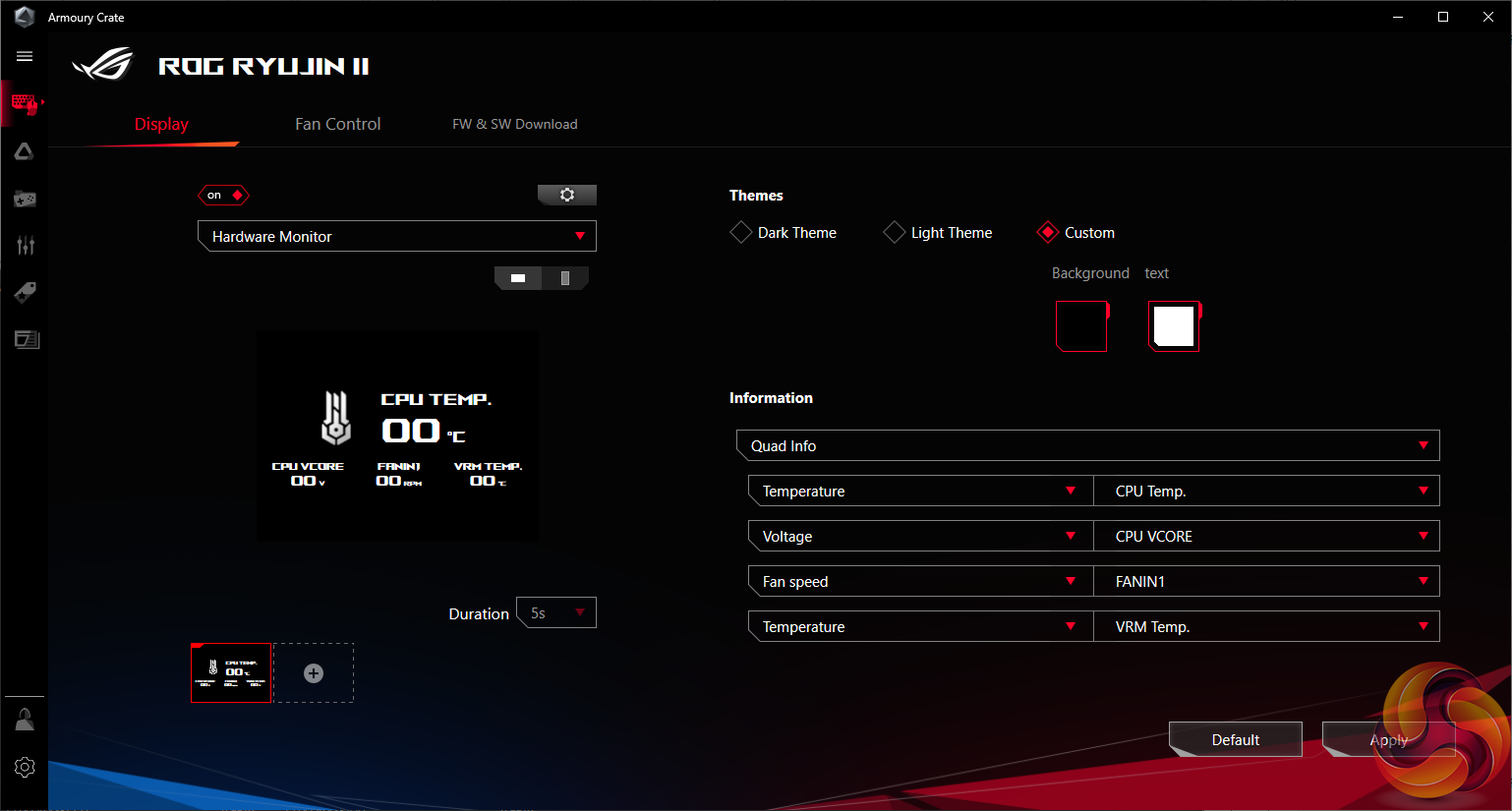Click the Background label above the swatch

[1090, 273]
